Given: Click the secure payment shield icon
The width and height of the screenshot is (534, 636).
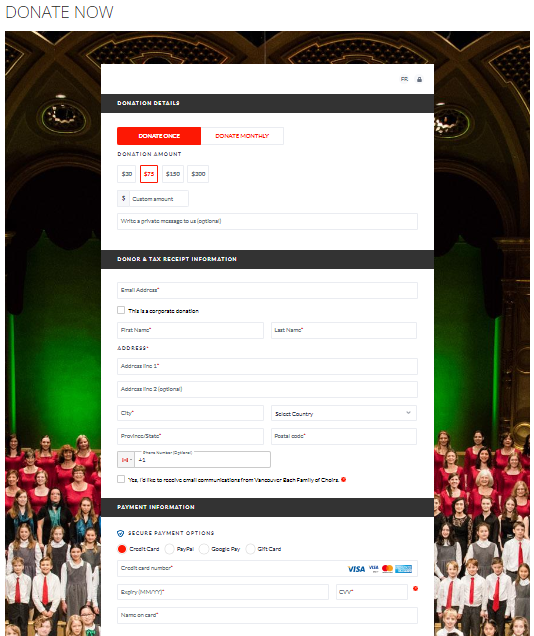Looking at the screenshot, I should click(x=120, y=533).
